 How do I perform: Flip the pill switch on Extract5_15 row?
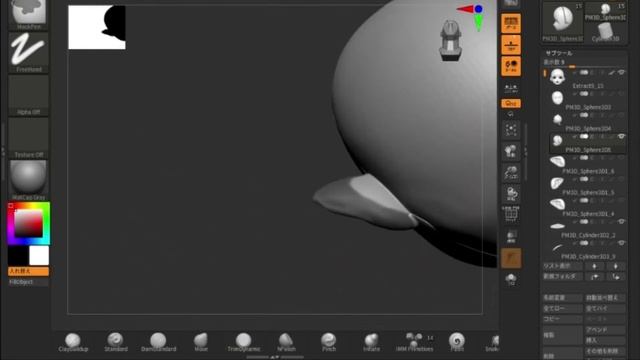coord(584,72)
